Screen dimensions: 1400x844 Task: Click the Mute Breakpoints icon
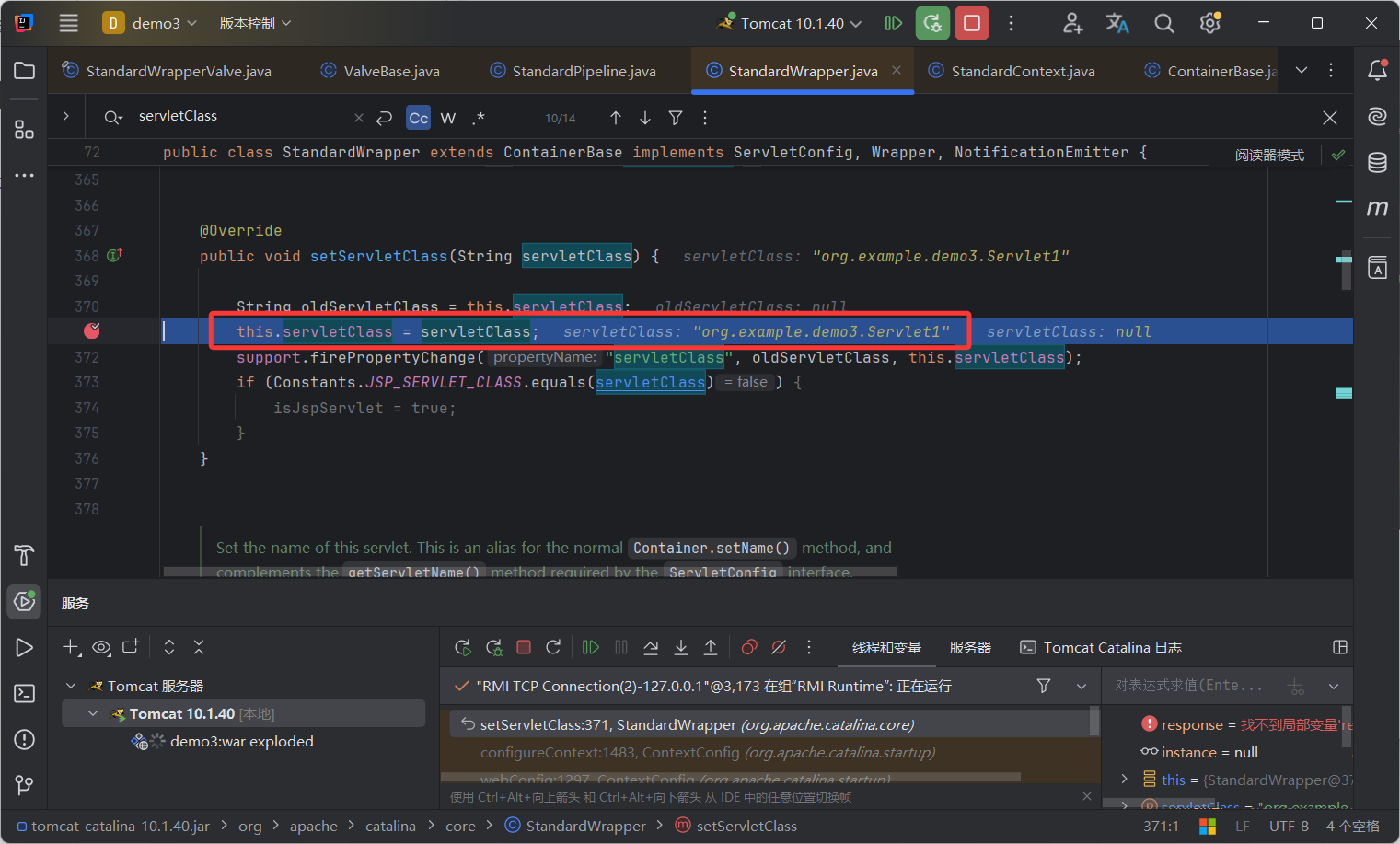(x=779, y=648)
